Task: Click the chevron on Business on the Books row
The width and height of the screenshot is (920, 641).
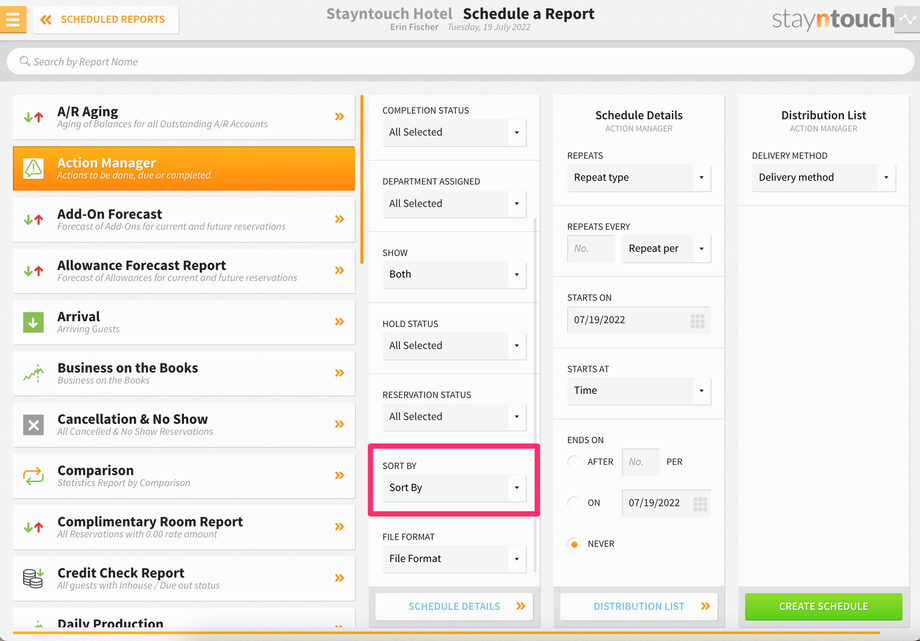Action: 339,373
